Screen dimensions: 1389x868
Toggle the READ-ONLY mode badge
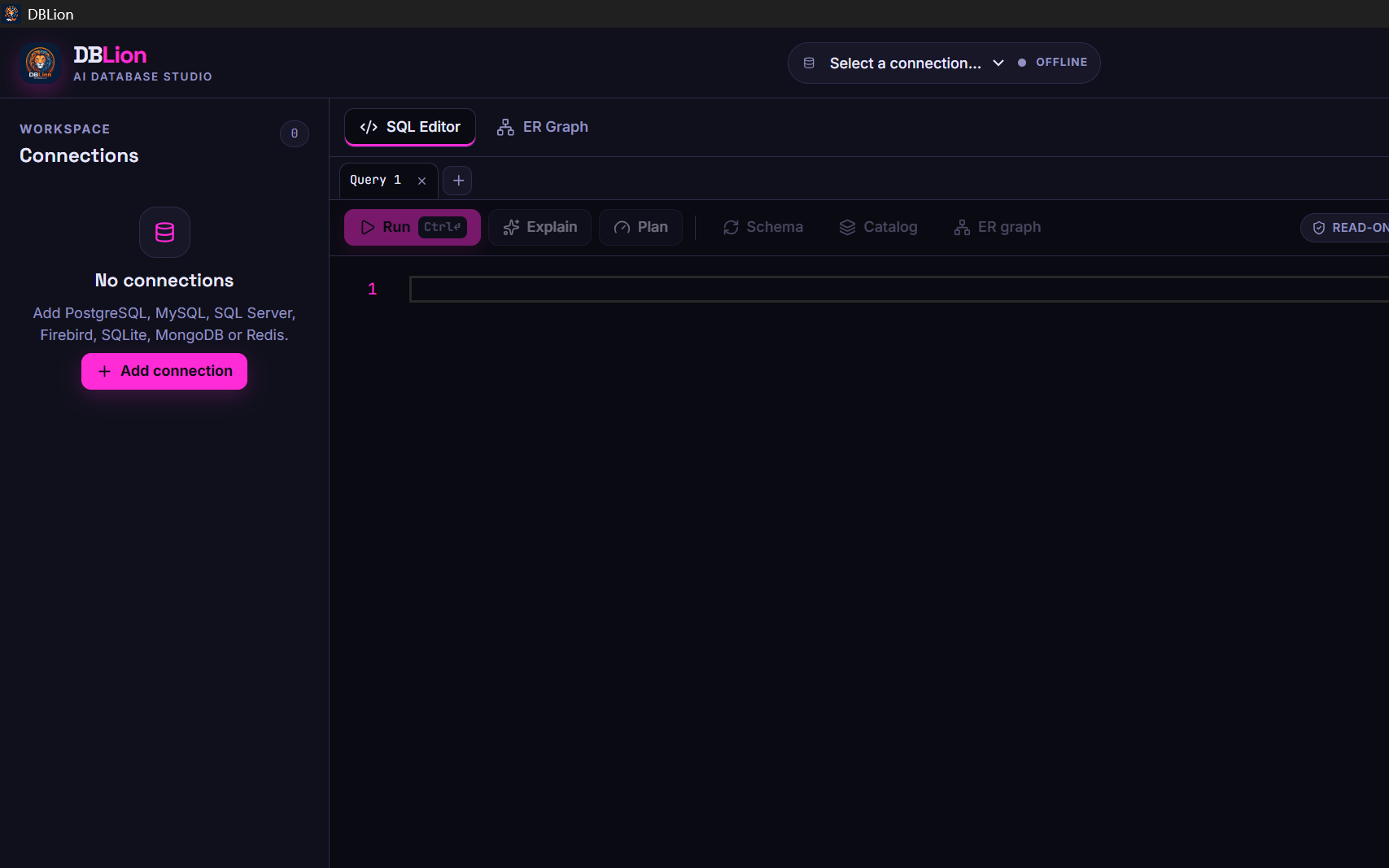coord(1345,228)
